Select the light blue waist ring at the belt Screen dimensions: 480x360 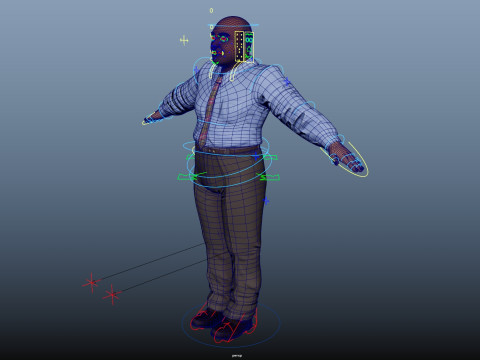[x=226, y=146]
